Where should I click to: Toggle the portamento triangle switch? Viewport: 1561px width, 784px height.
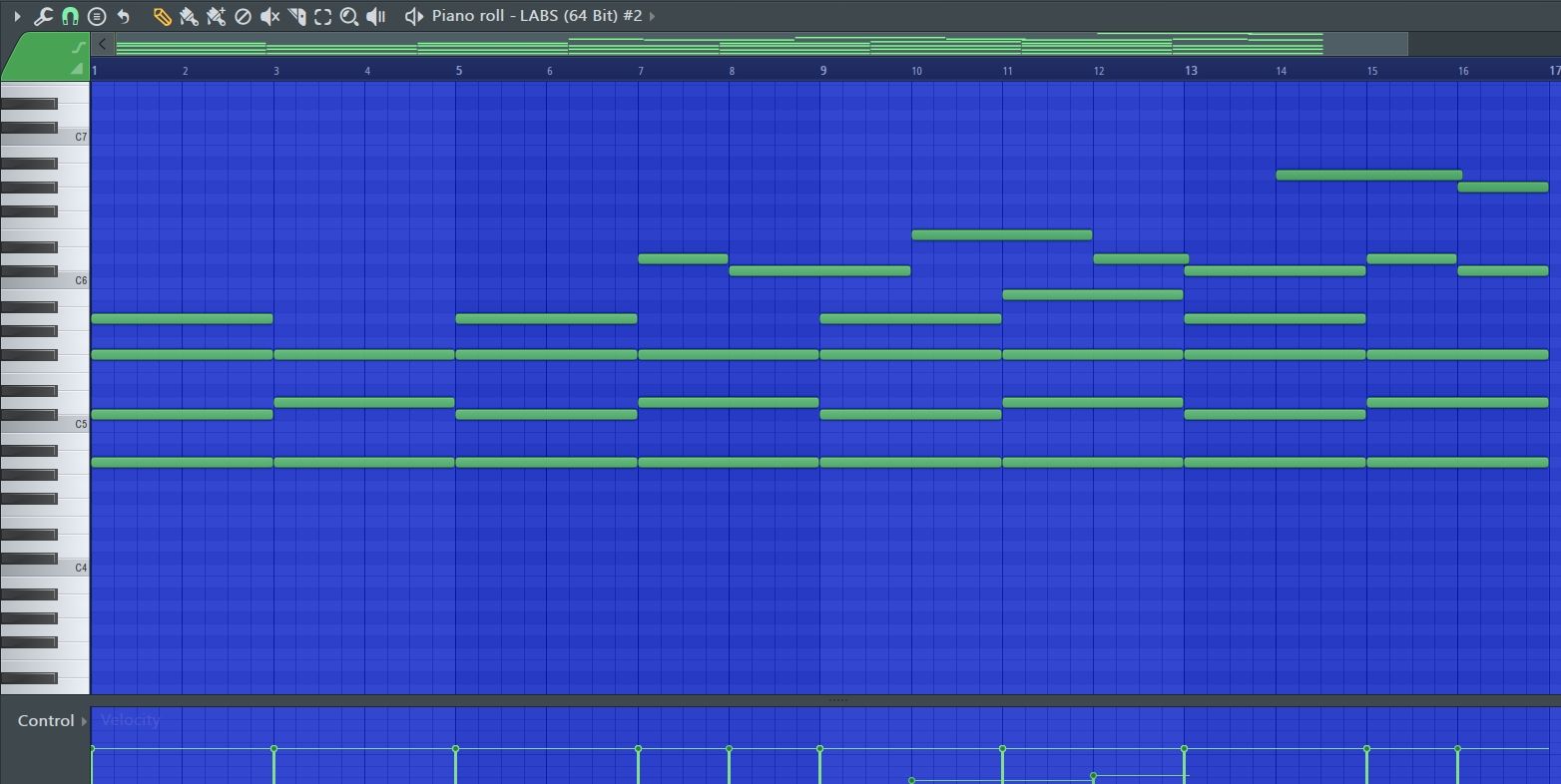[x=78, y=68]
